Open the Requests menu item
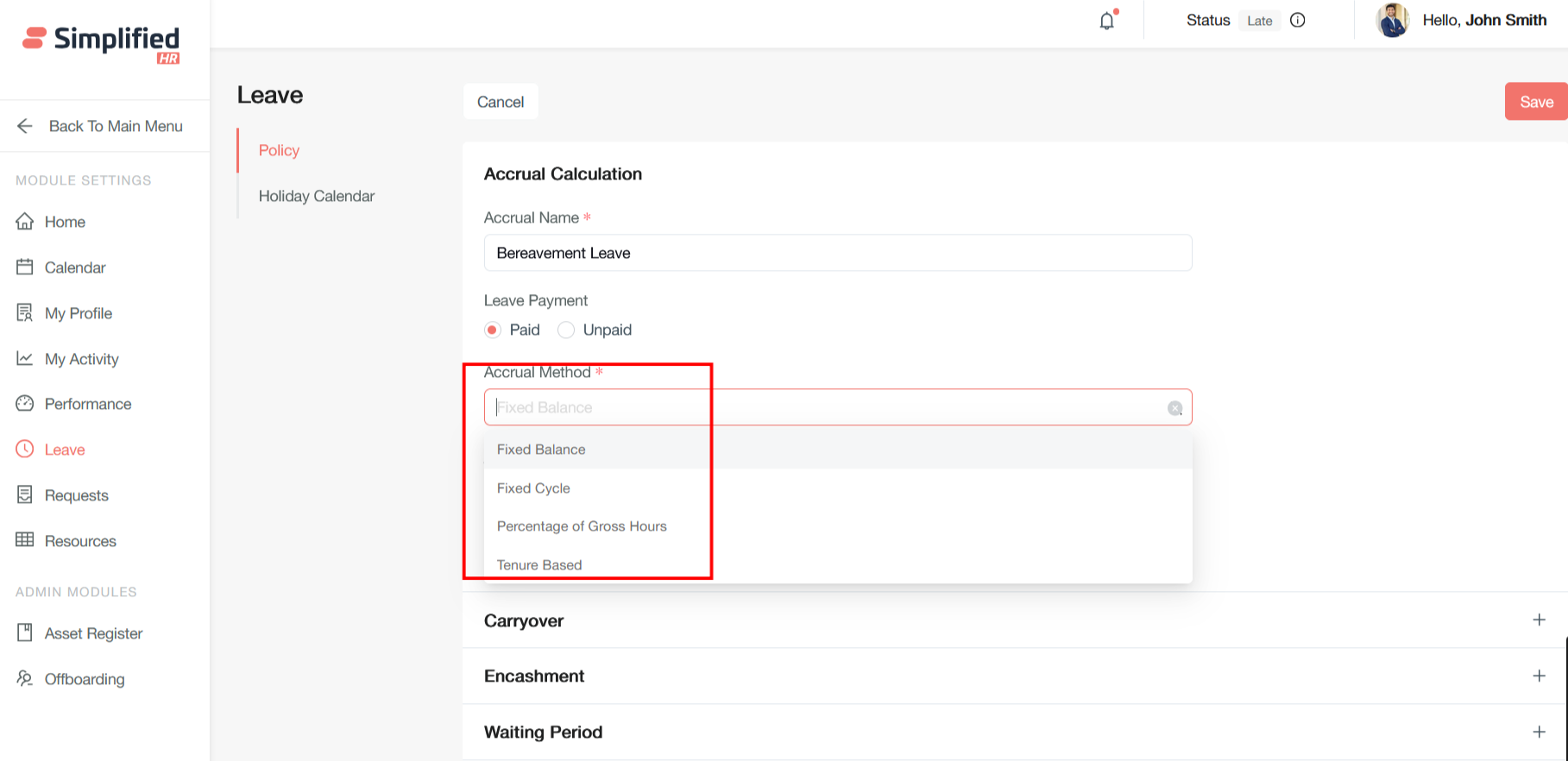This screenshot has width=1568, height=761. click(76, 495)
